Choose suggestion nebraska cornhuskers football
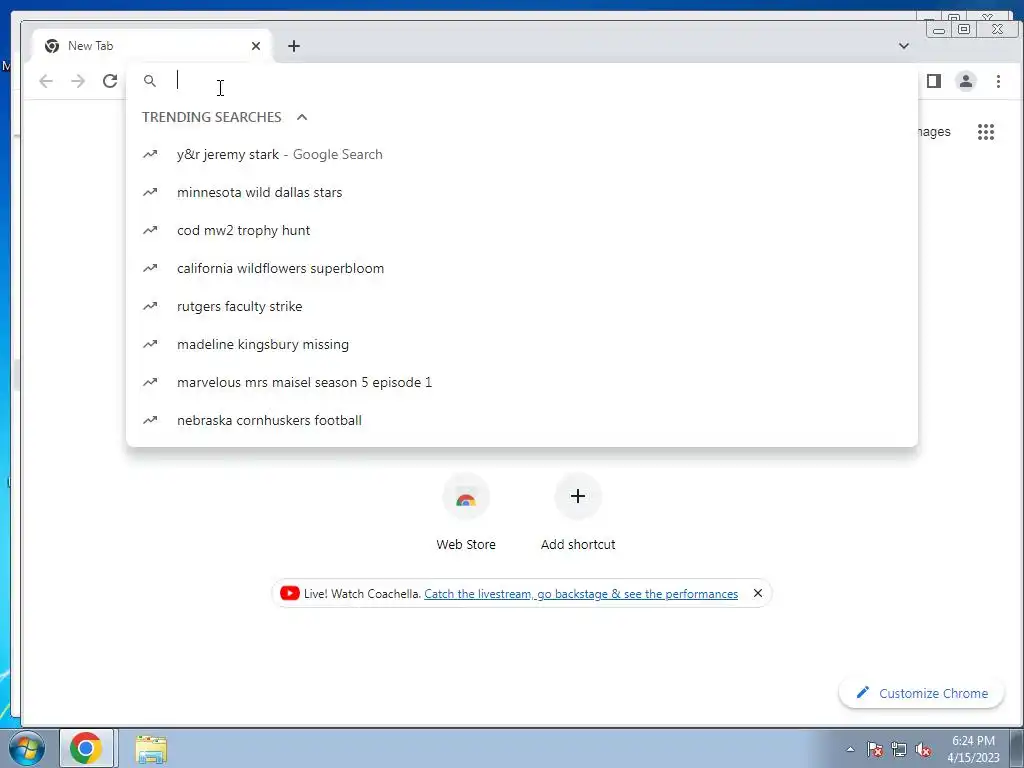 522,420
